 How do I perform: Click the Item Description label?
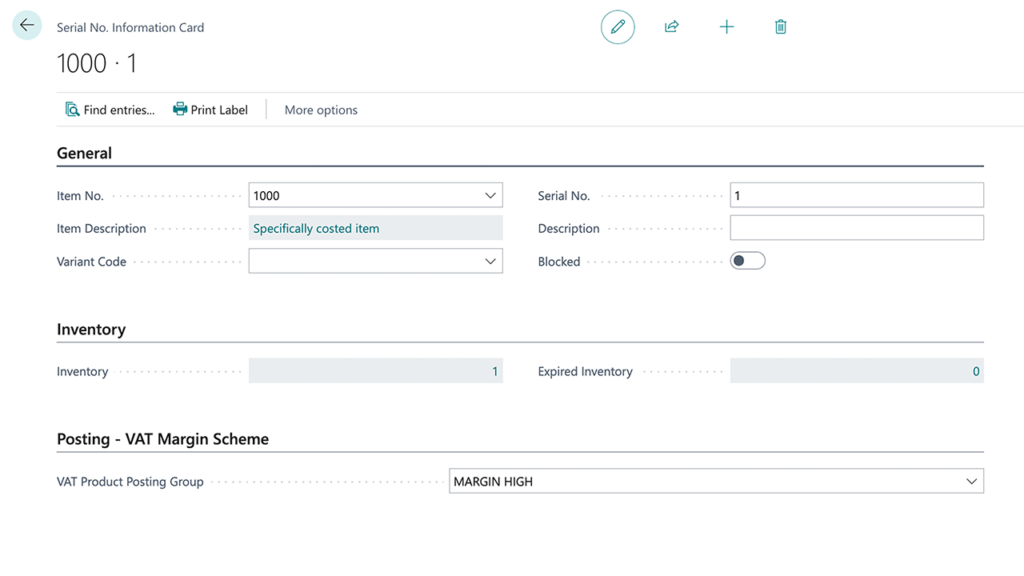point(101,229)
